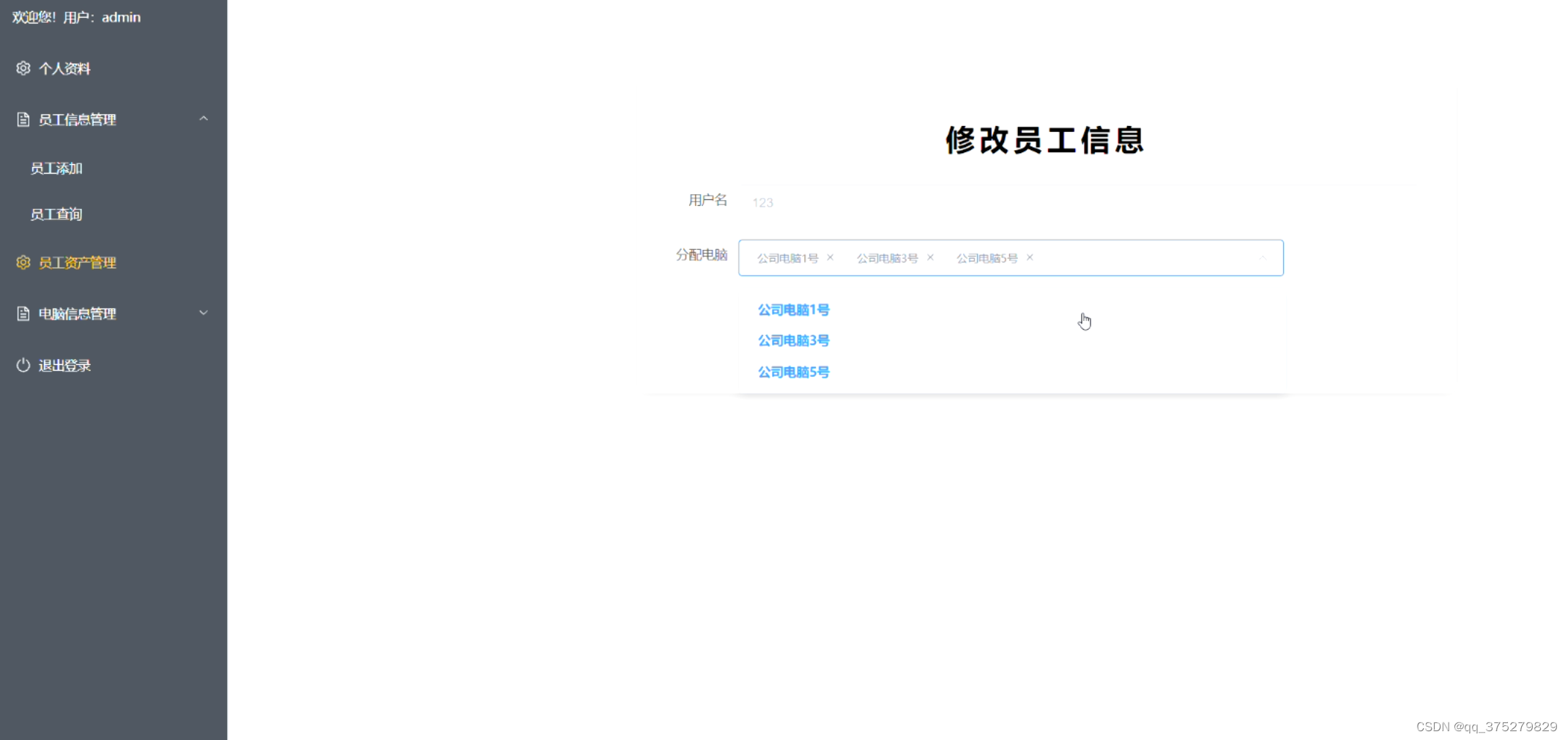Expand the 电脑信息管理 submenu arrow

[x=204, y=313]
